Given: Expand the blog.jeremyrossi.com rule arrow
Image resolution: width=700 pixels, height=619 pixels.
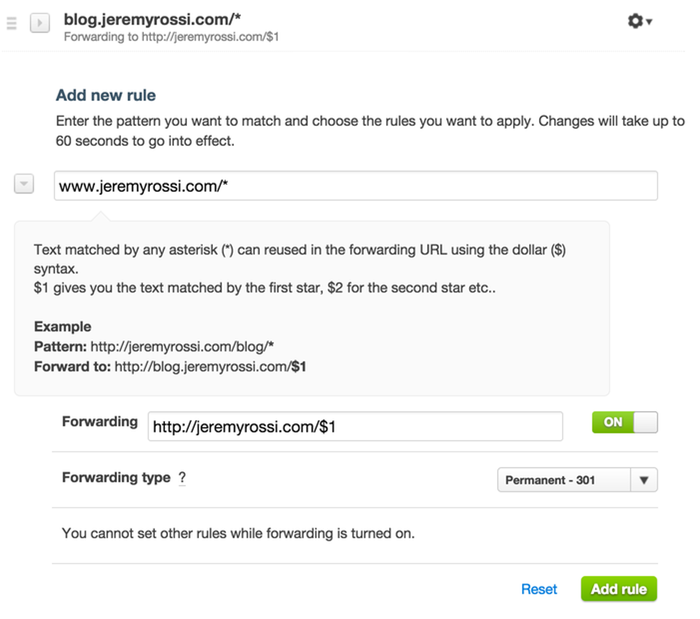Looking at the screenshot, I should click(40, 22).
